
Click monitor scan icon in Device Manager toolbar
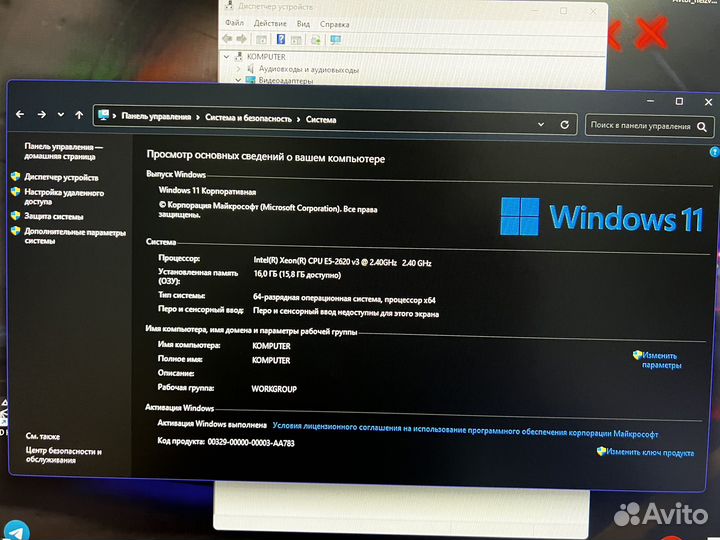point(336,40)
